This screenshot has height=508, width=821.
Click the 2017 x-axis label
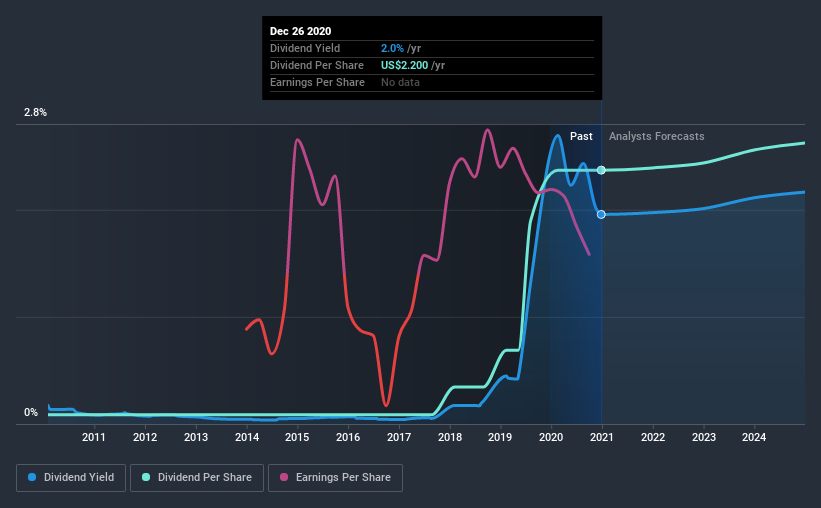click(399, 437)
